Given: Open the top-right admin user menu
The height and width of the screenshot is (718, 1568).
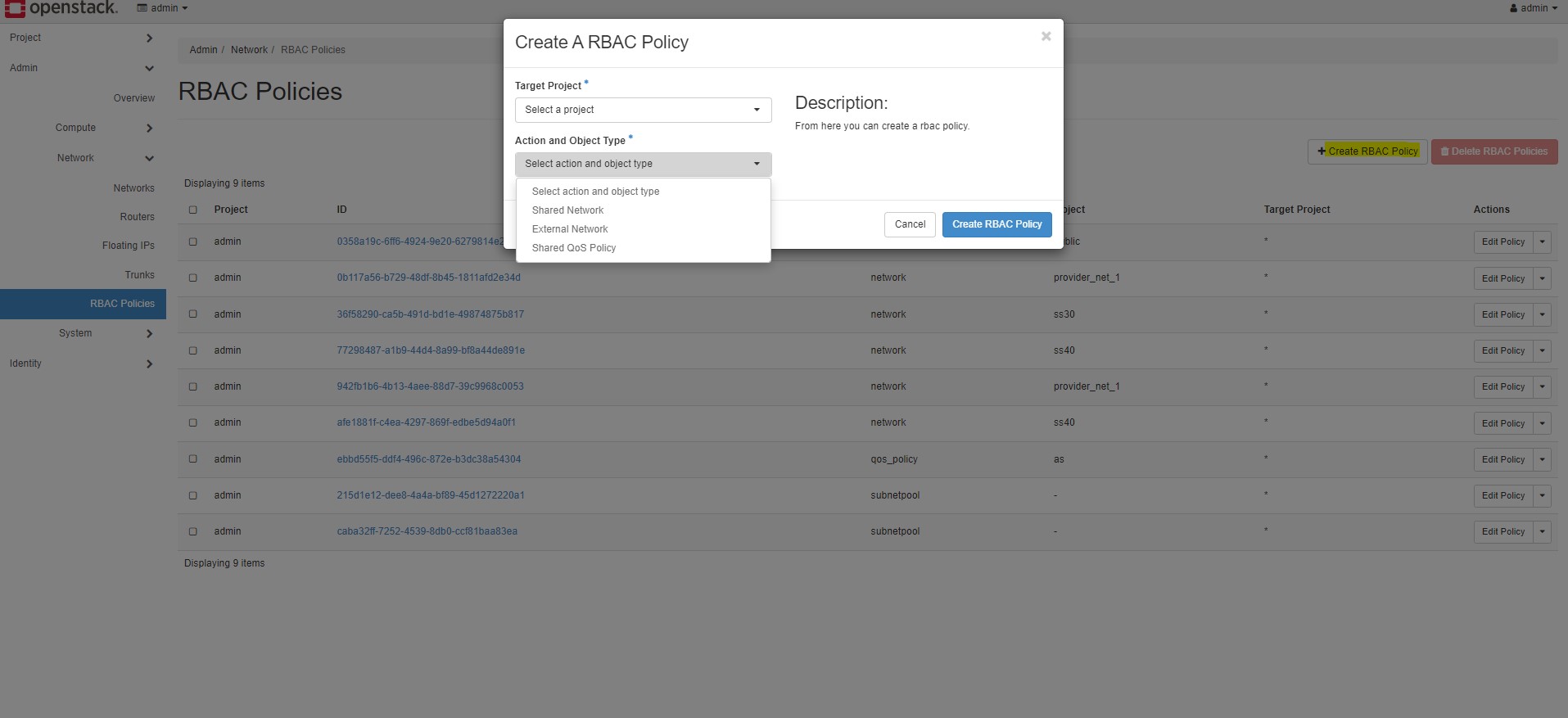Looking at the screenshot, I should coord(1533,8).
